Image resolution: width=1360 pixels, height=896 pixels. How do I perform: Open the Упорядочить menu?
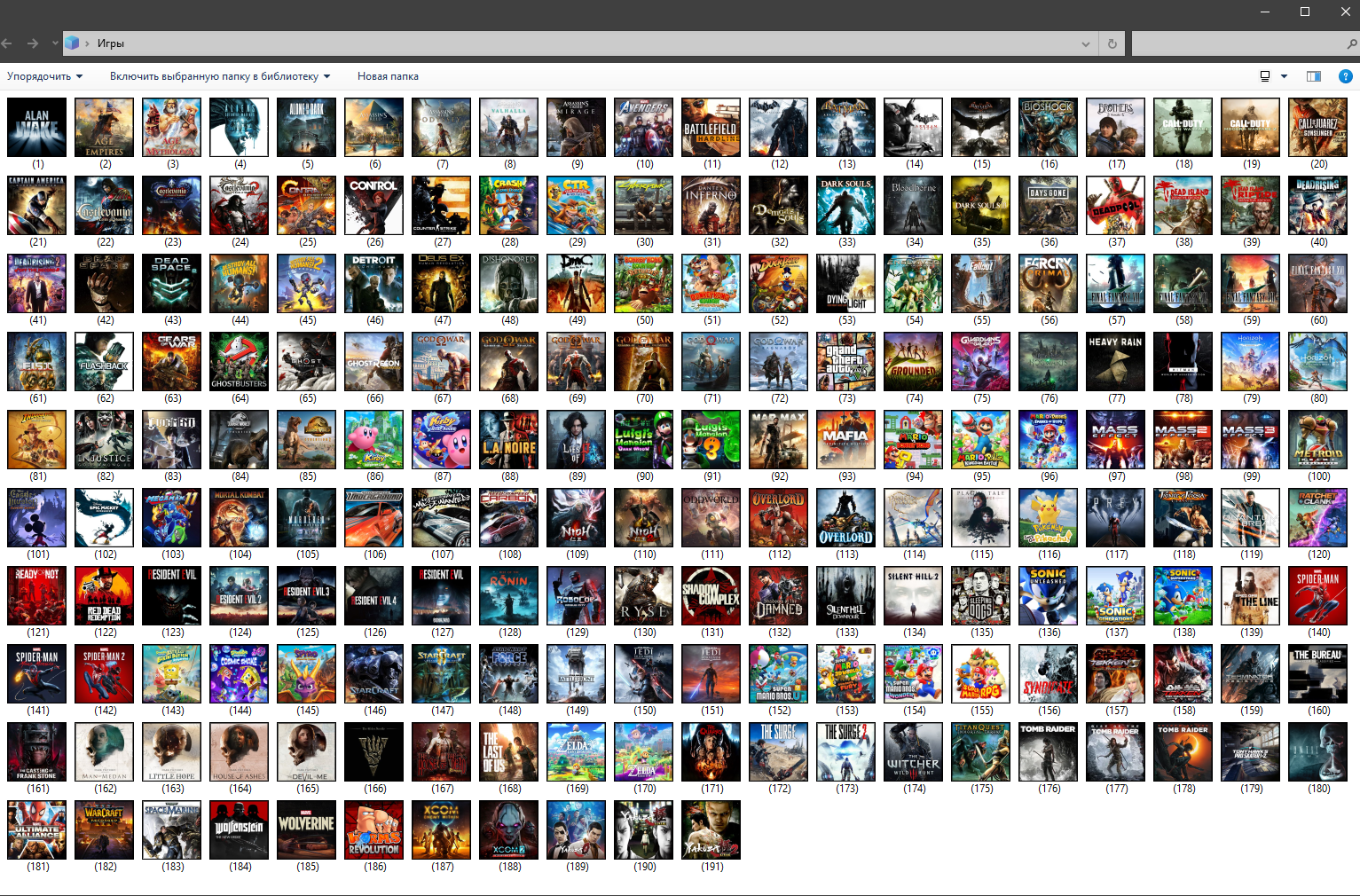coord(44,76)
